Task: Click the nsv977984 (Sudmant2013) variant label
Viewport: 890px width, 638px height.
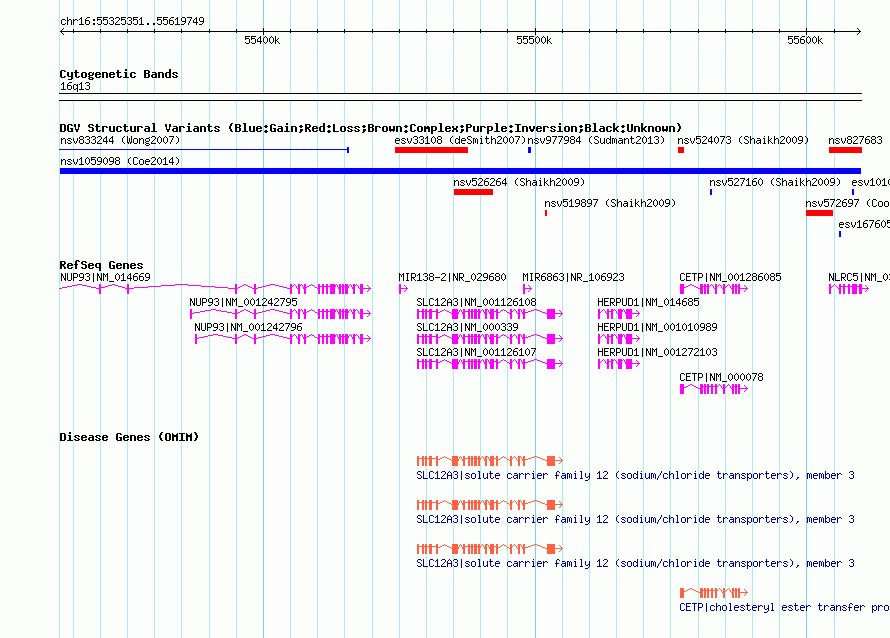Action: coord(596,140)
